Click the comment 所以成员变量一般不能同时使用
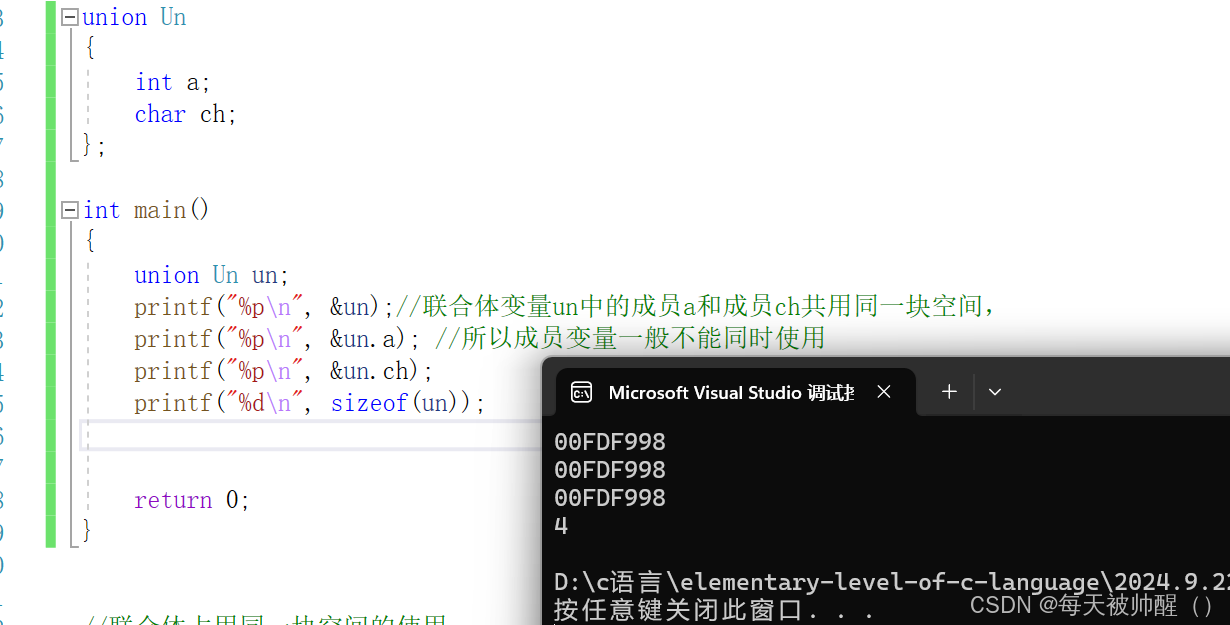 point(630,339)
